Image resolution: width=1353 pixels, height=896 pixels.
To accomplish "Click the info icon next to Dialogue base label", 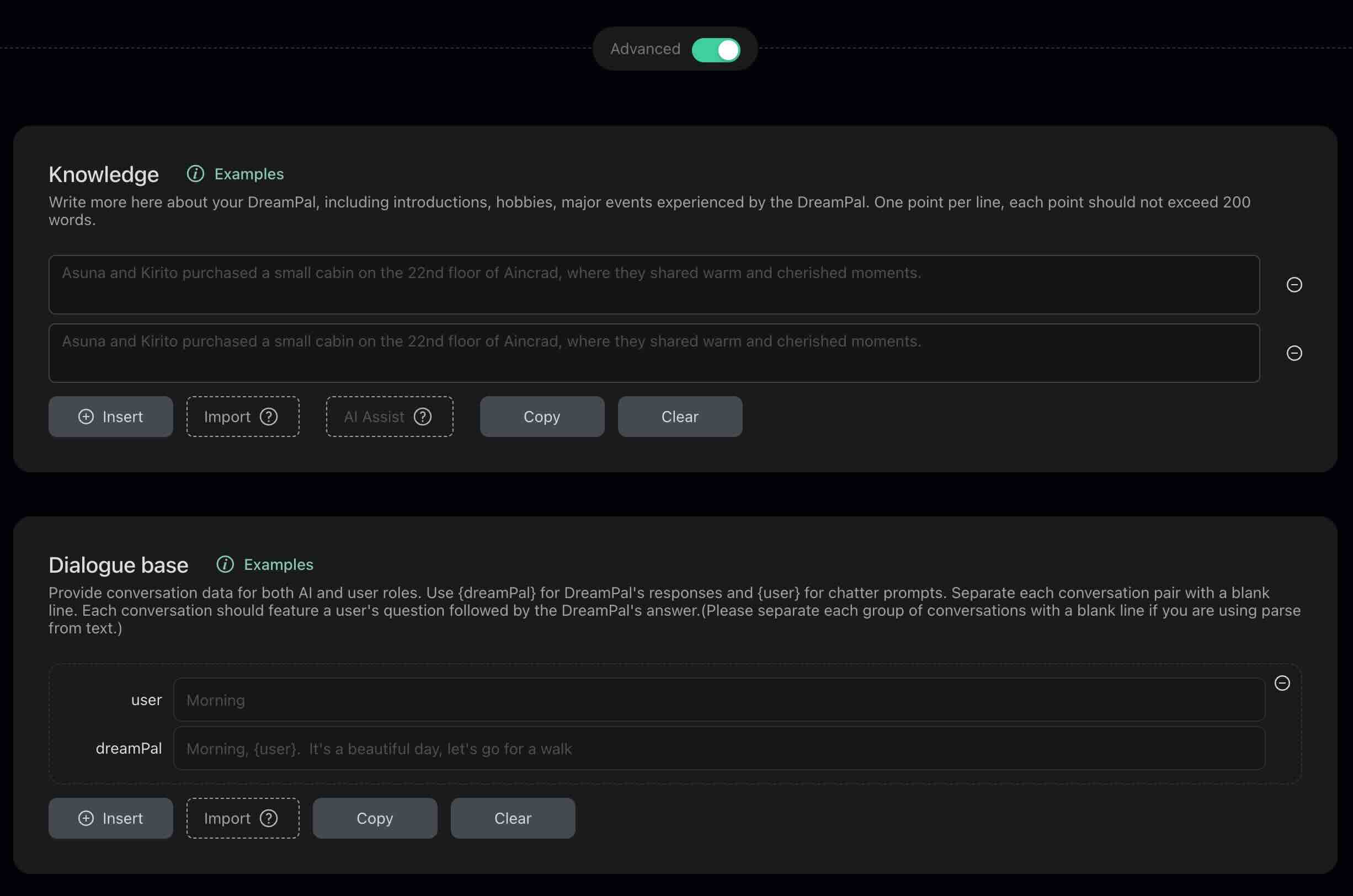I will coord(225,563).
